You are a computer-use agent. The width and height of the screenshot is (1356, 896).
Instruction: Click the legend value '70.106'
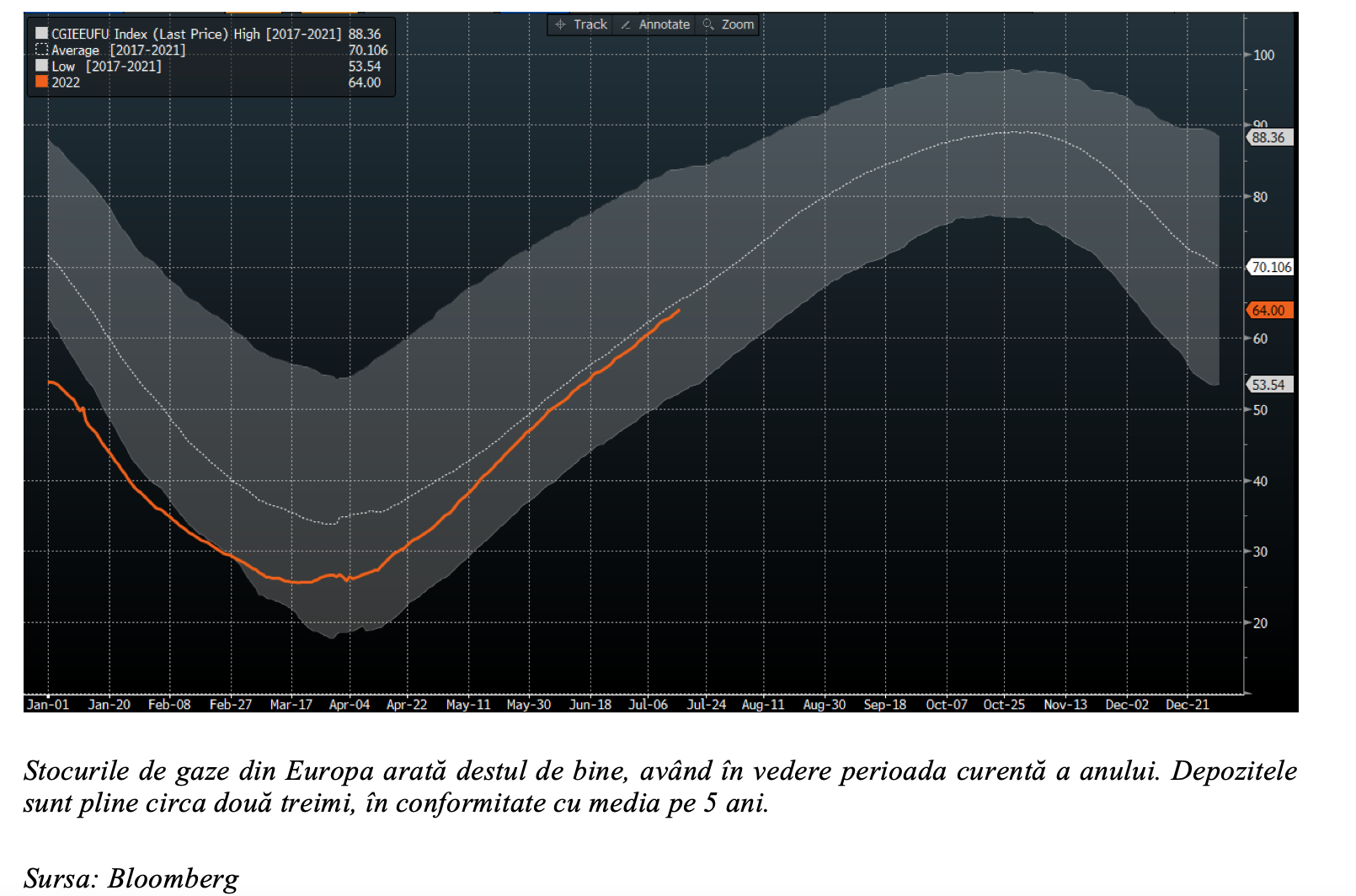coord(368,50)
